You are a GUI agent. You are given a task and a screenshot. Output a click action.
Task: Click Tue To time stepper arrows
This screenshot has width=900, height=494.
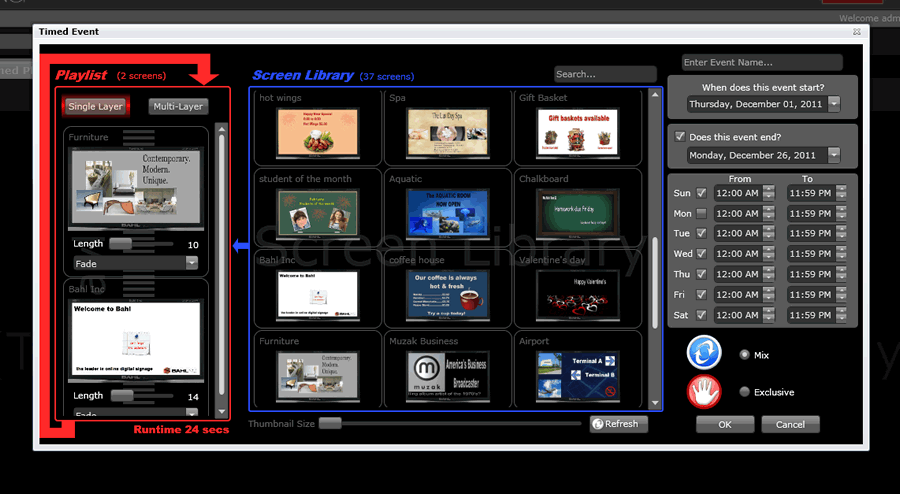coord(841,234)
